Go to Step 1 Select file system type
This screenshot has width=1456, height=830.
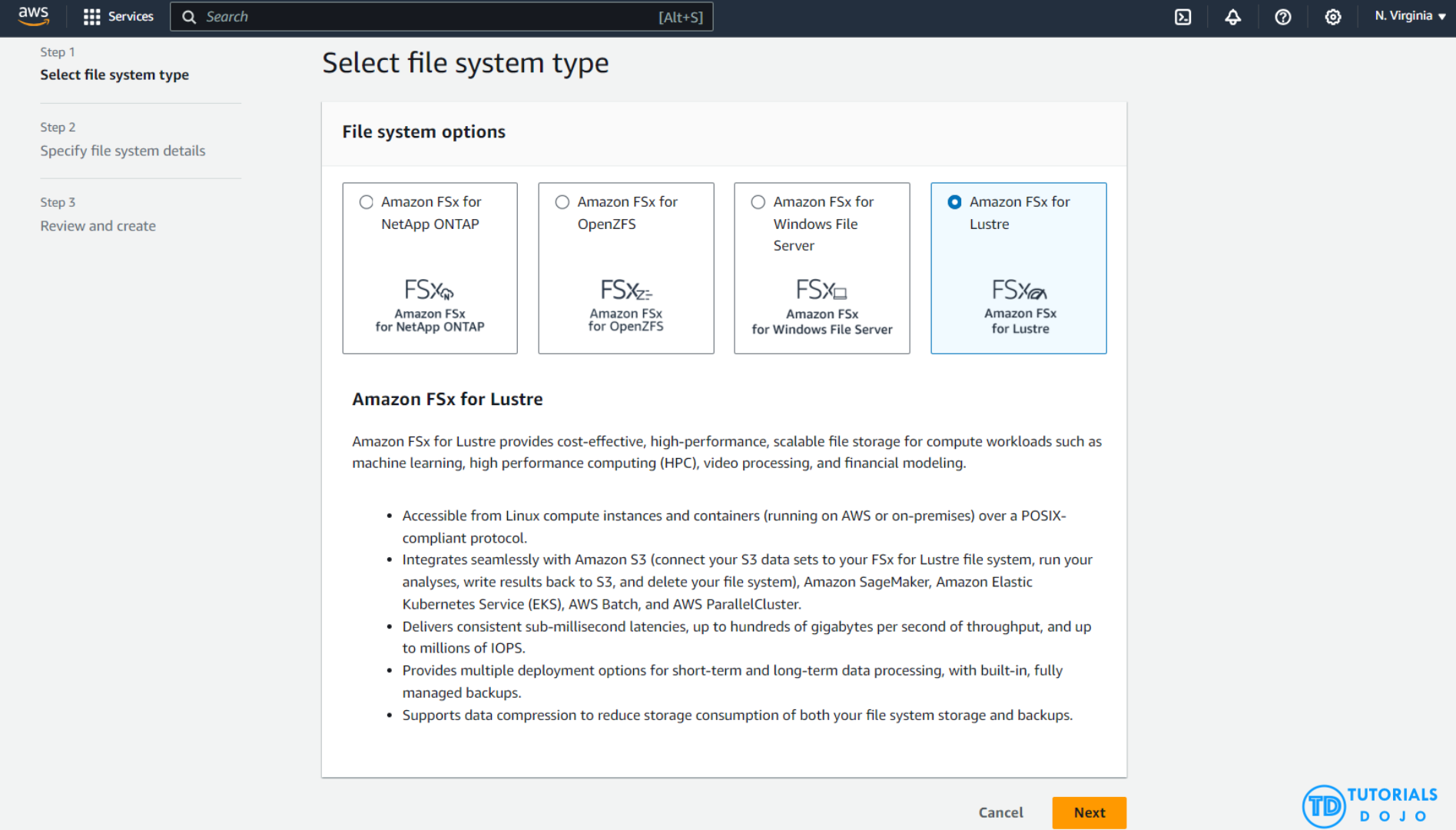(114, 75)
